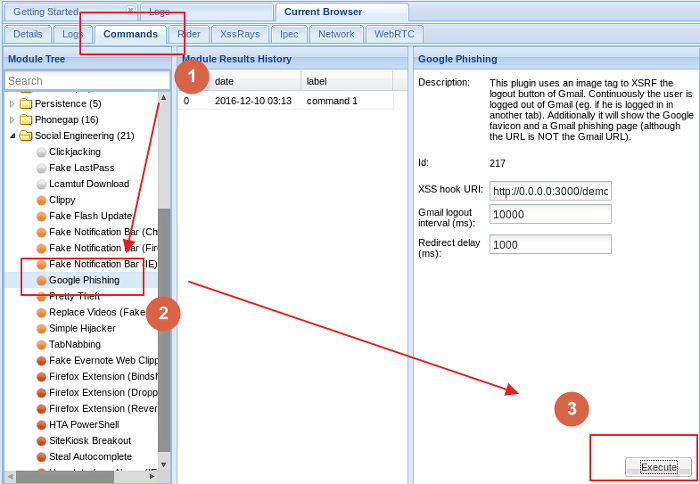The height and width of the screenshot is (484, 700).
Task: Select the Google Phishing module
Action: tap(84, 280)
